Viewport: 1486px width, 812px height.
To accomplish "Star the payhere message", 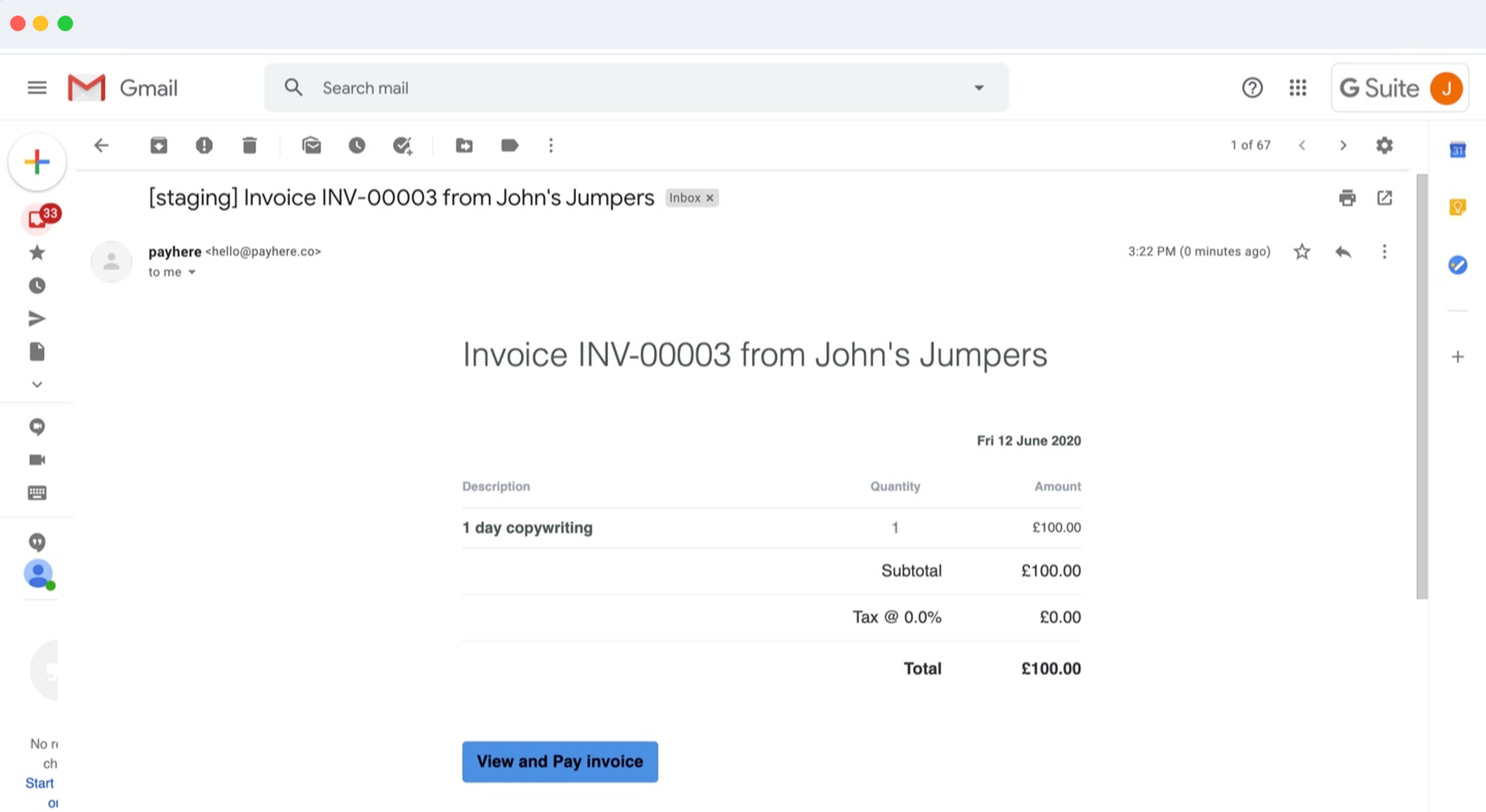I will [1301, 251].
